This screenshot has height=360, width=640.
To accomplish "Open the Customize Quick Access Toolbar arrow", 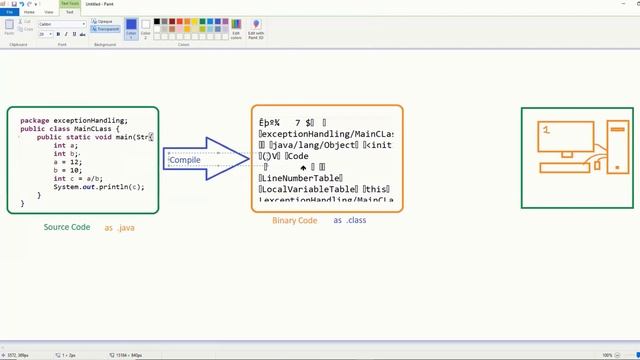I will [x=36, y=4].
